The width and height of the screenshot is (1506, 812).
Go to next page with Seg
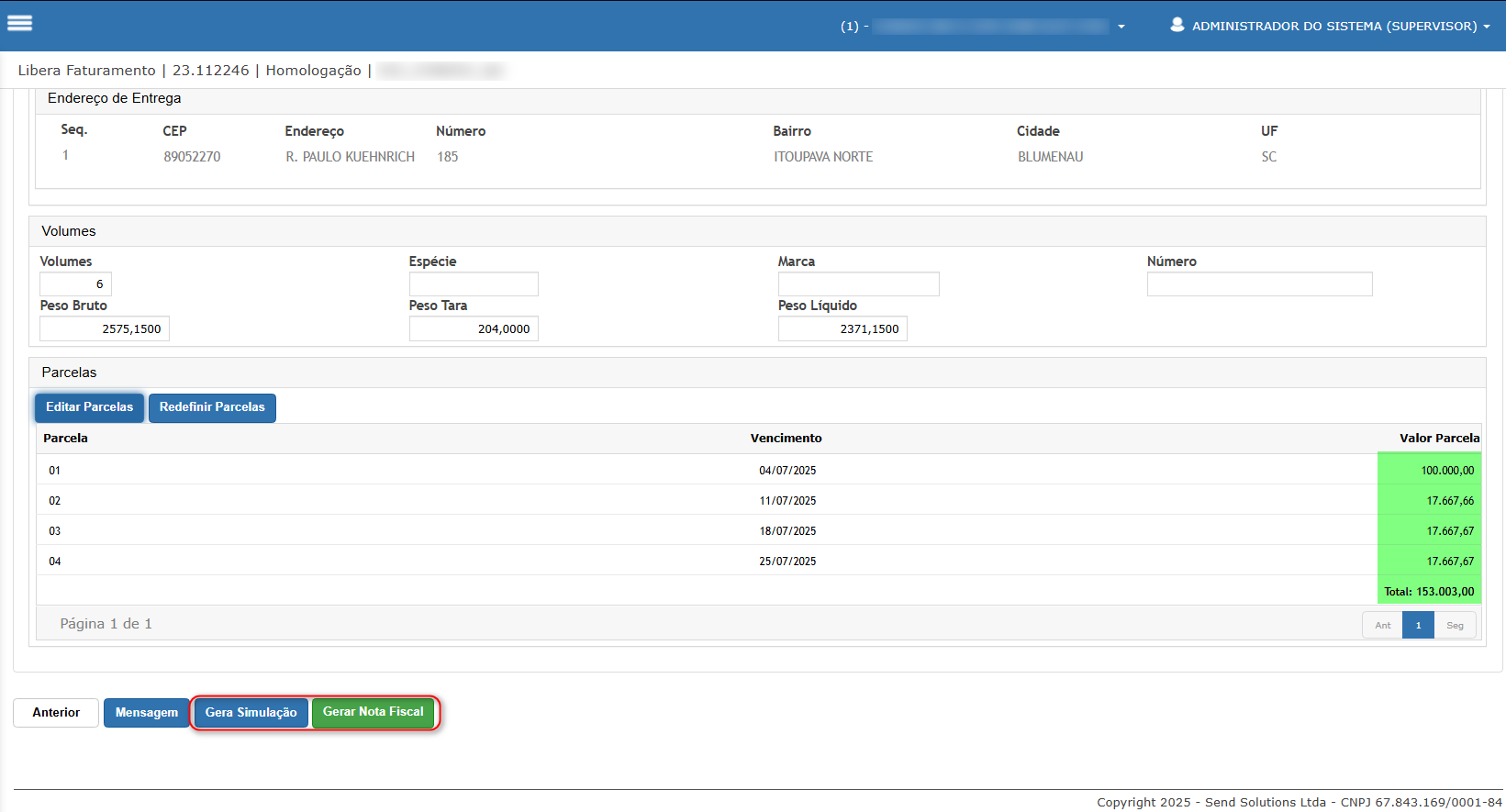pos(1455,625)
